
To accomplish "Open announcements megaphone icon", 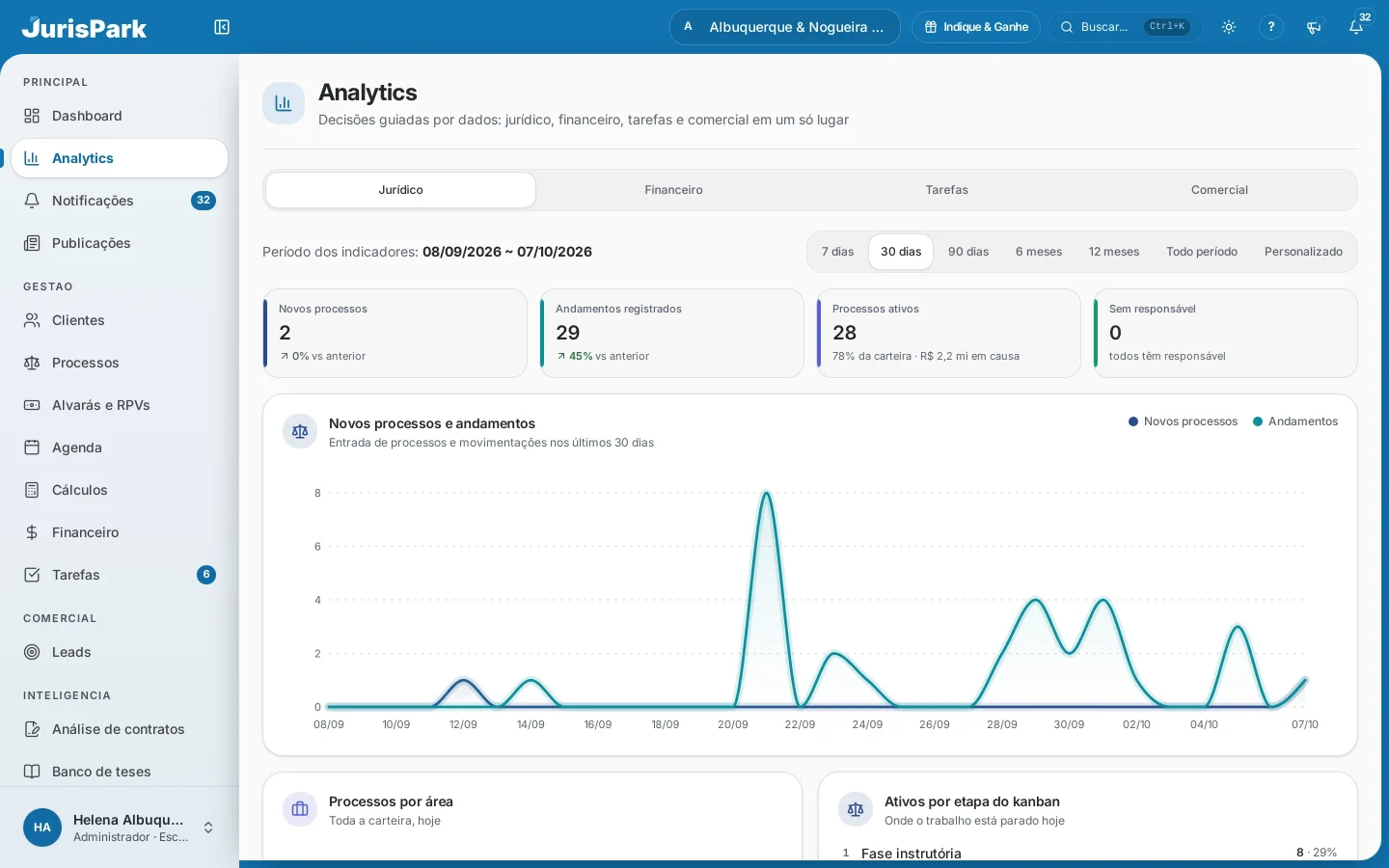I will 1314,27.
